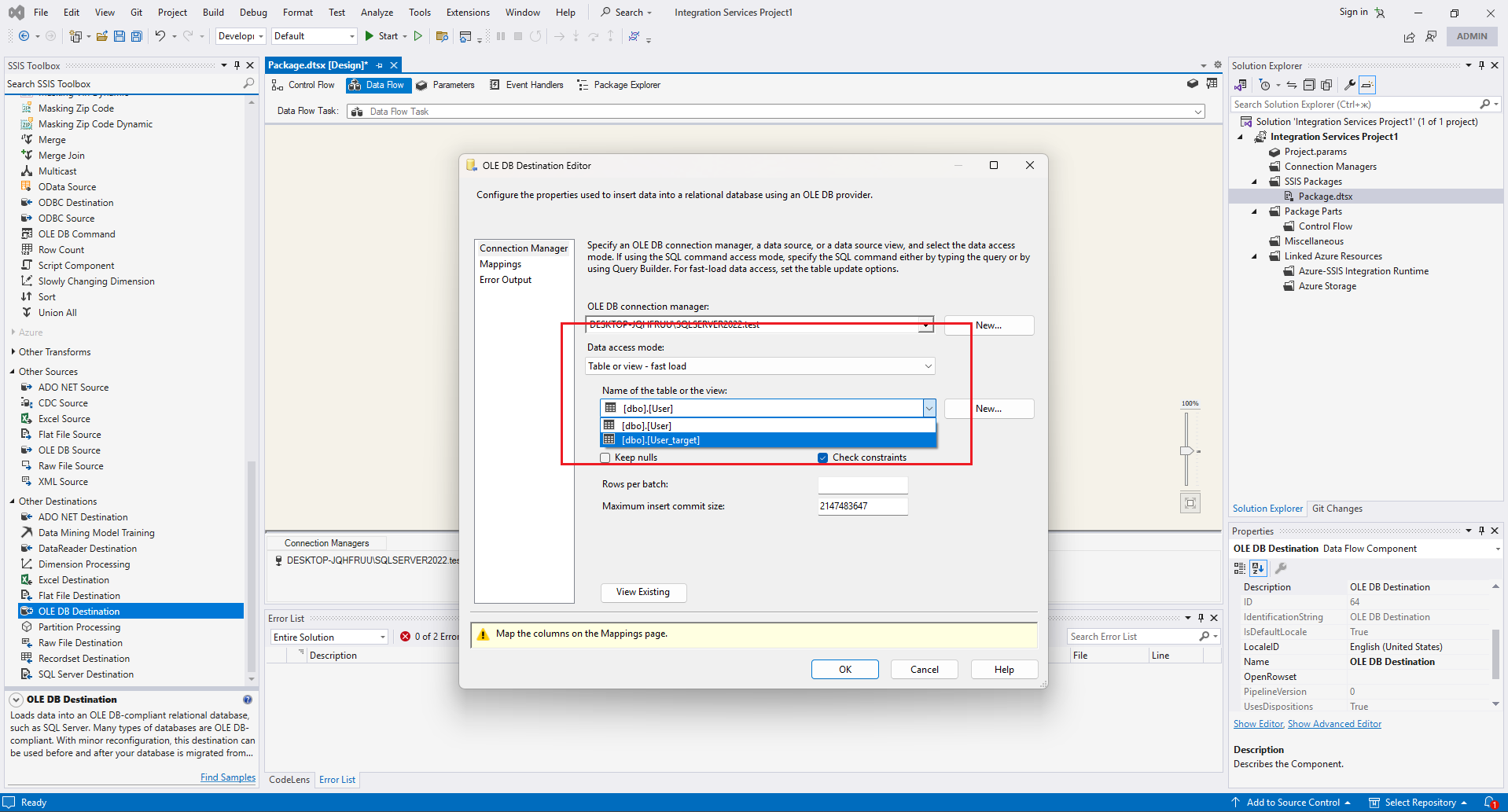This screenshot has width=1508, height=812.
Task: Click New next to connection manager
Action: pos(989,325)
